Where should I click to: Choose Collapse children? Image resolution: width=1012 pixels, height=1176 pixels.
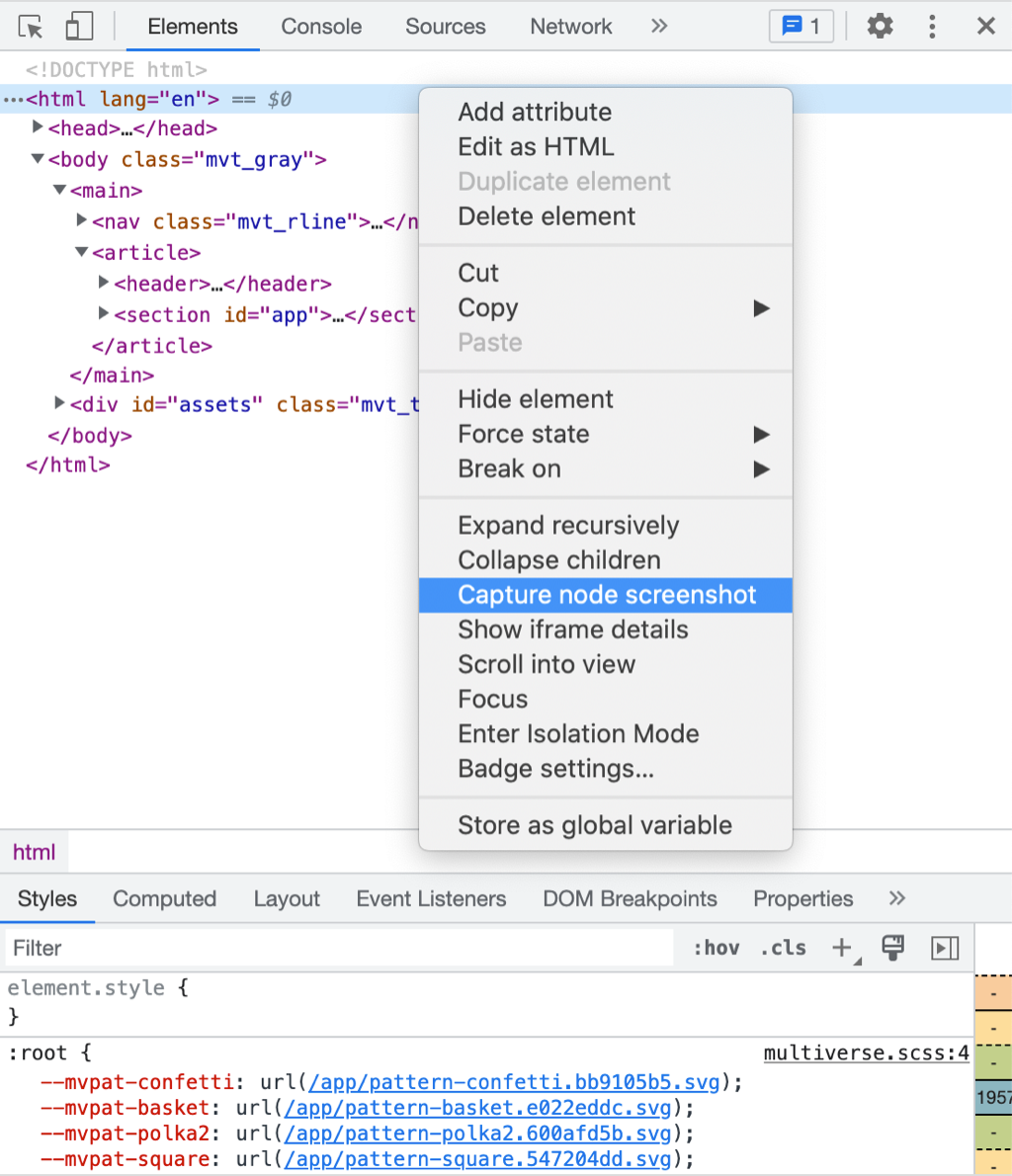coord(606,560)
